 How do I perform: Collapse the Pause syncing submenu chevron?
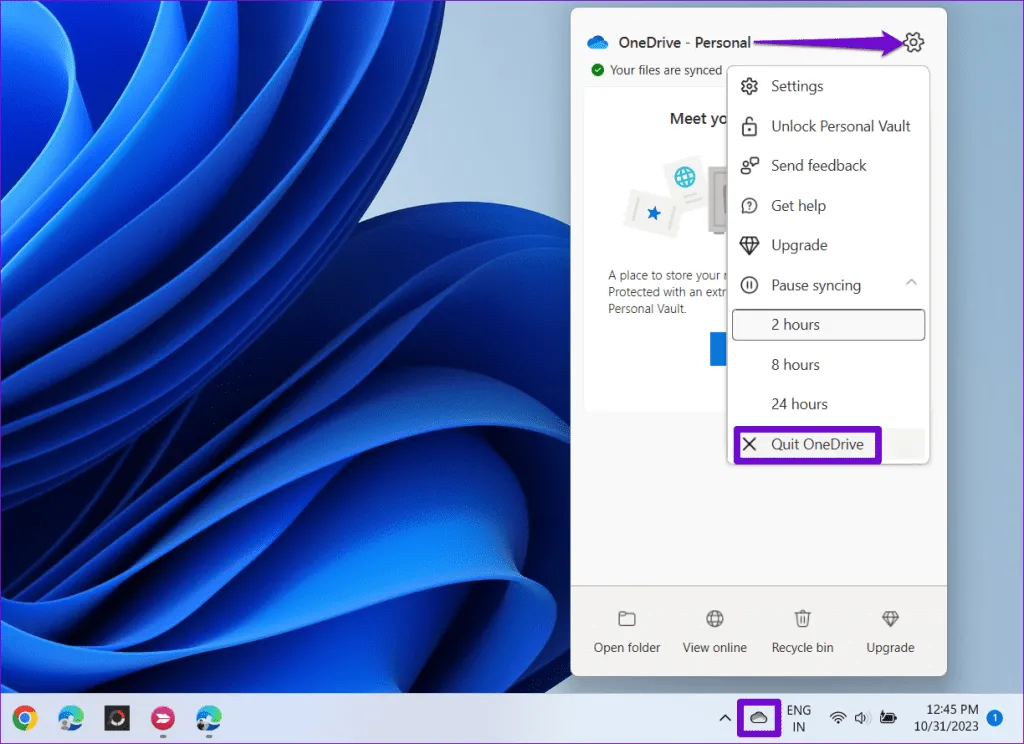coord(911,284)
